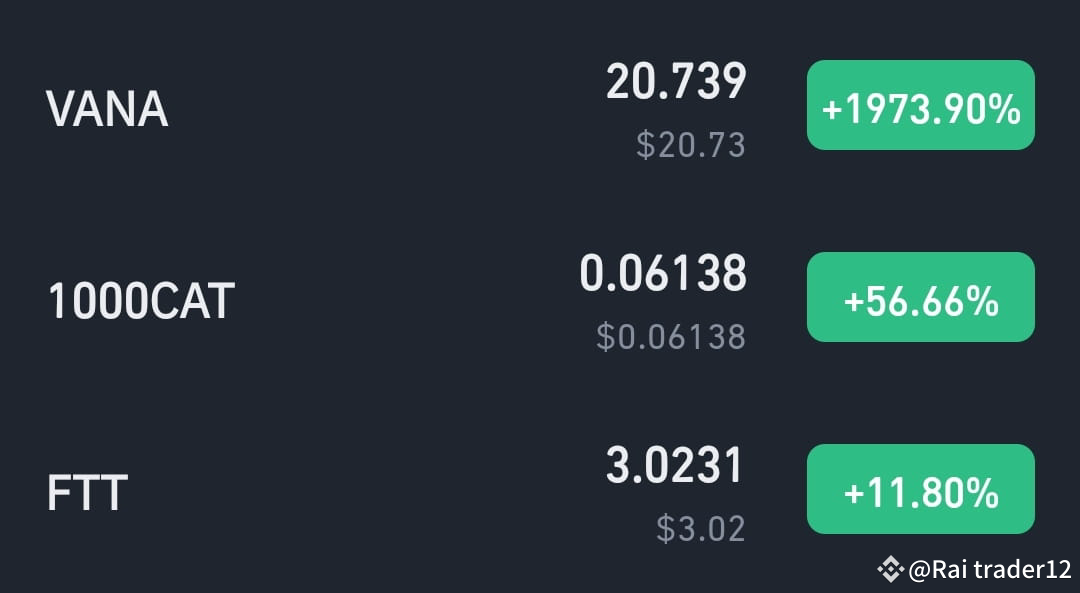Image resolution: width=1080 pixels, height=593 pixels.
Task: Click the FTT price showing 3.0231
Action: (x=676, y=464)
